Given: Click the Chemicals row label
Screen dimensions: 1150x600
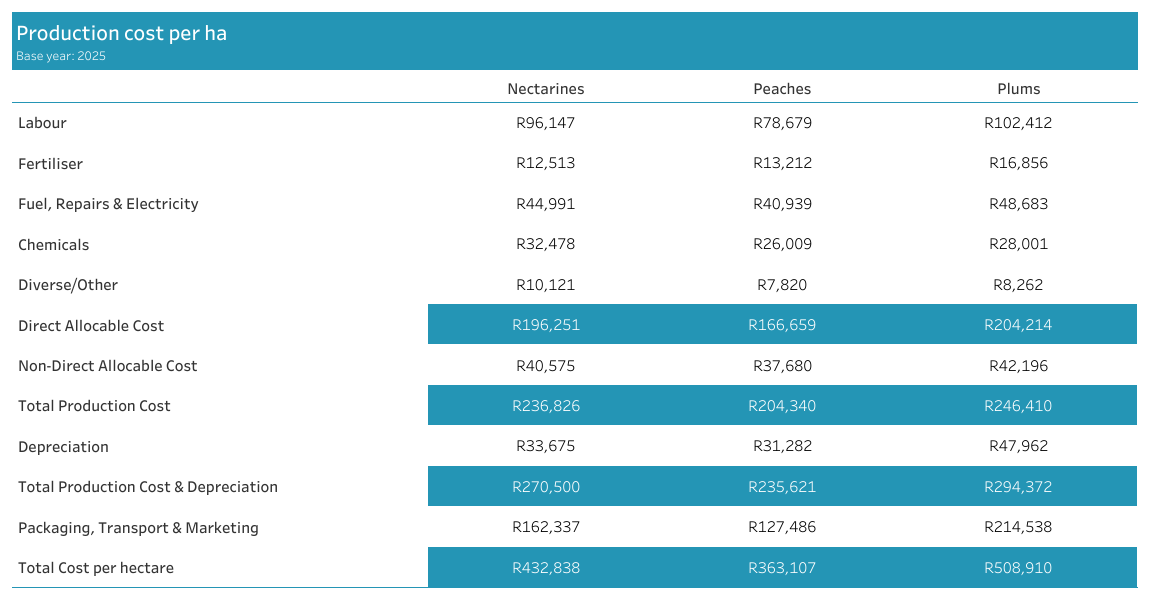Looking at the screenshot, I should click(53, 245).
